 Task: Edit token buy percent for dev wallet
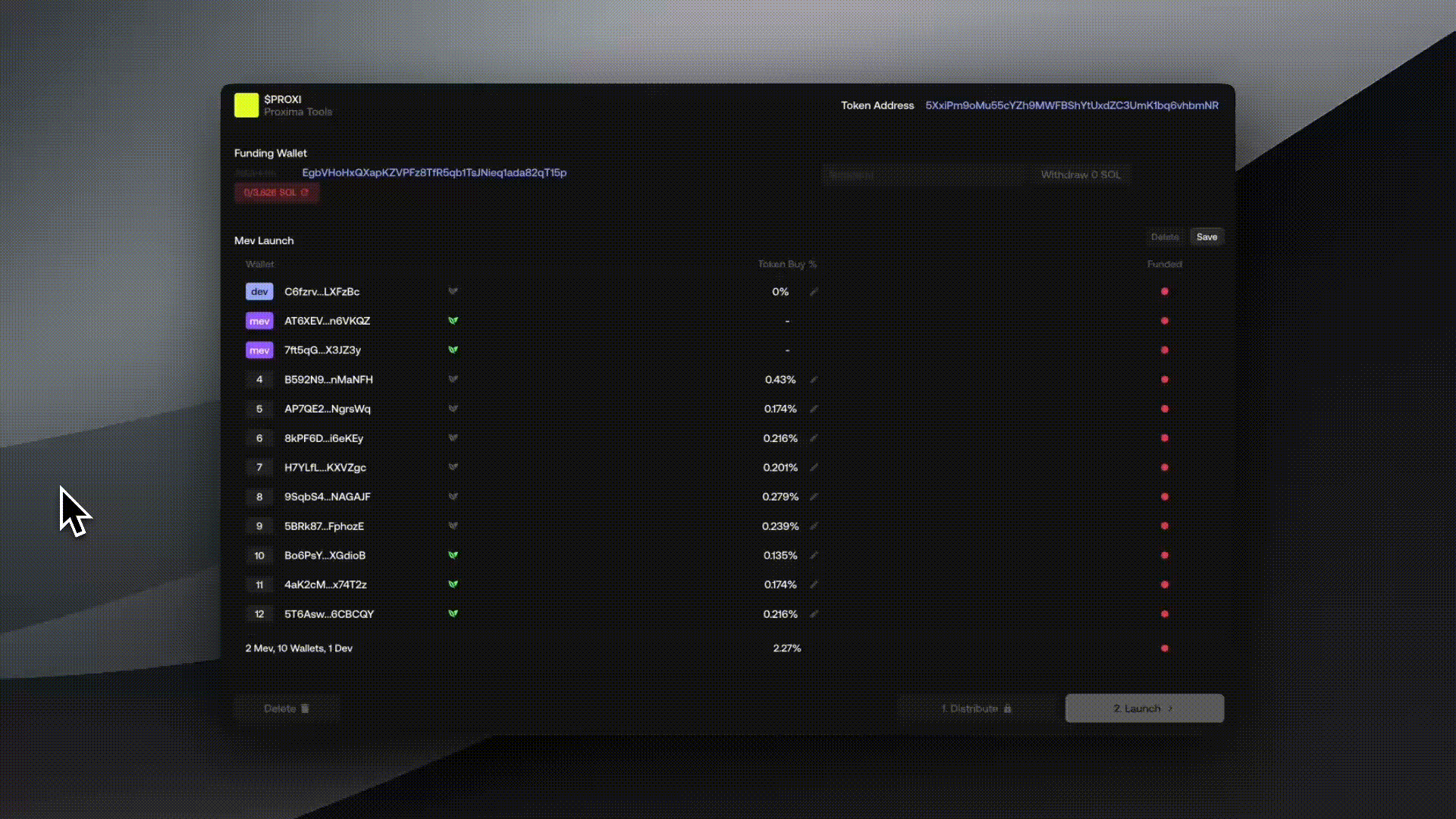814,292
